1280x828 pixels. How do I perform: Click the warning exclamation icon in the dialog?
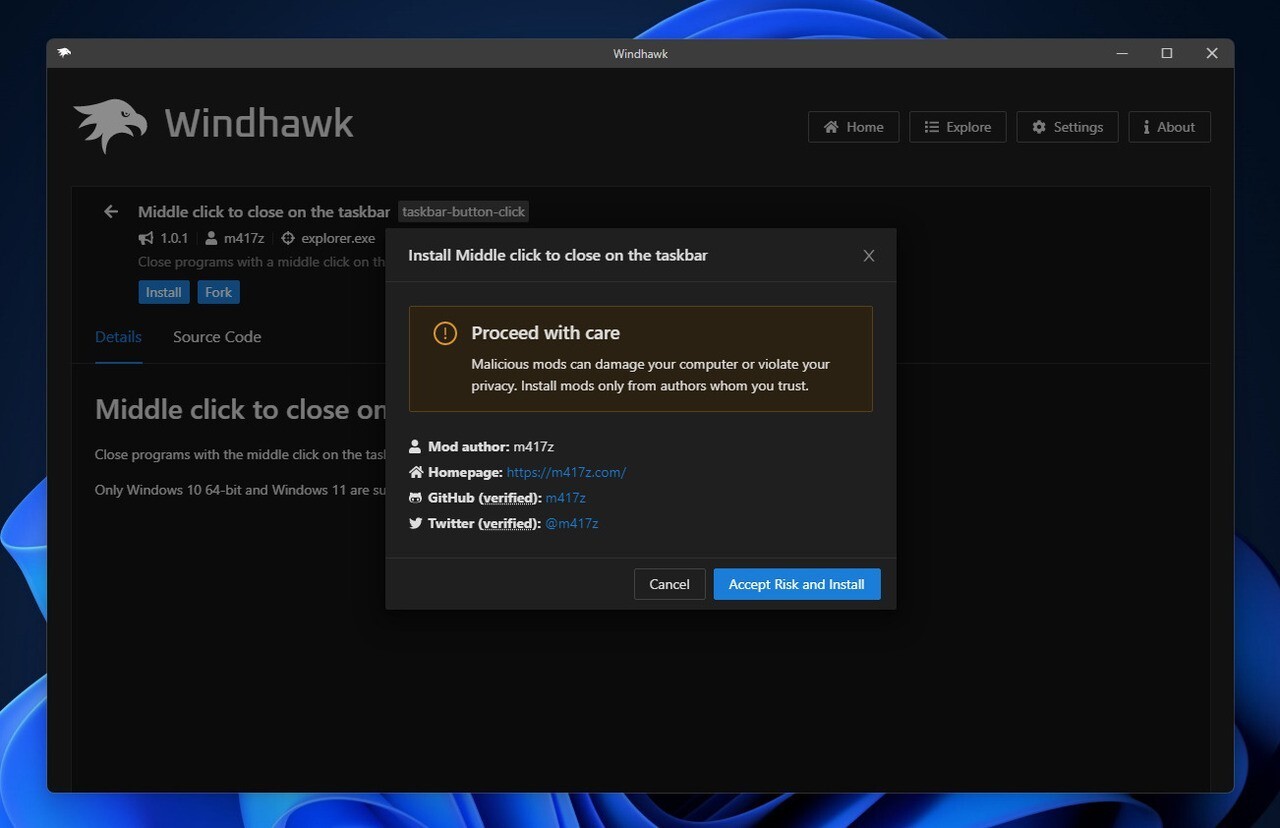(x=445, y=333)
